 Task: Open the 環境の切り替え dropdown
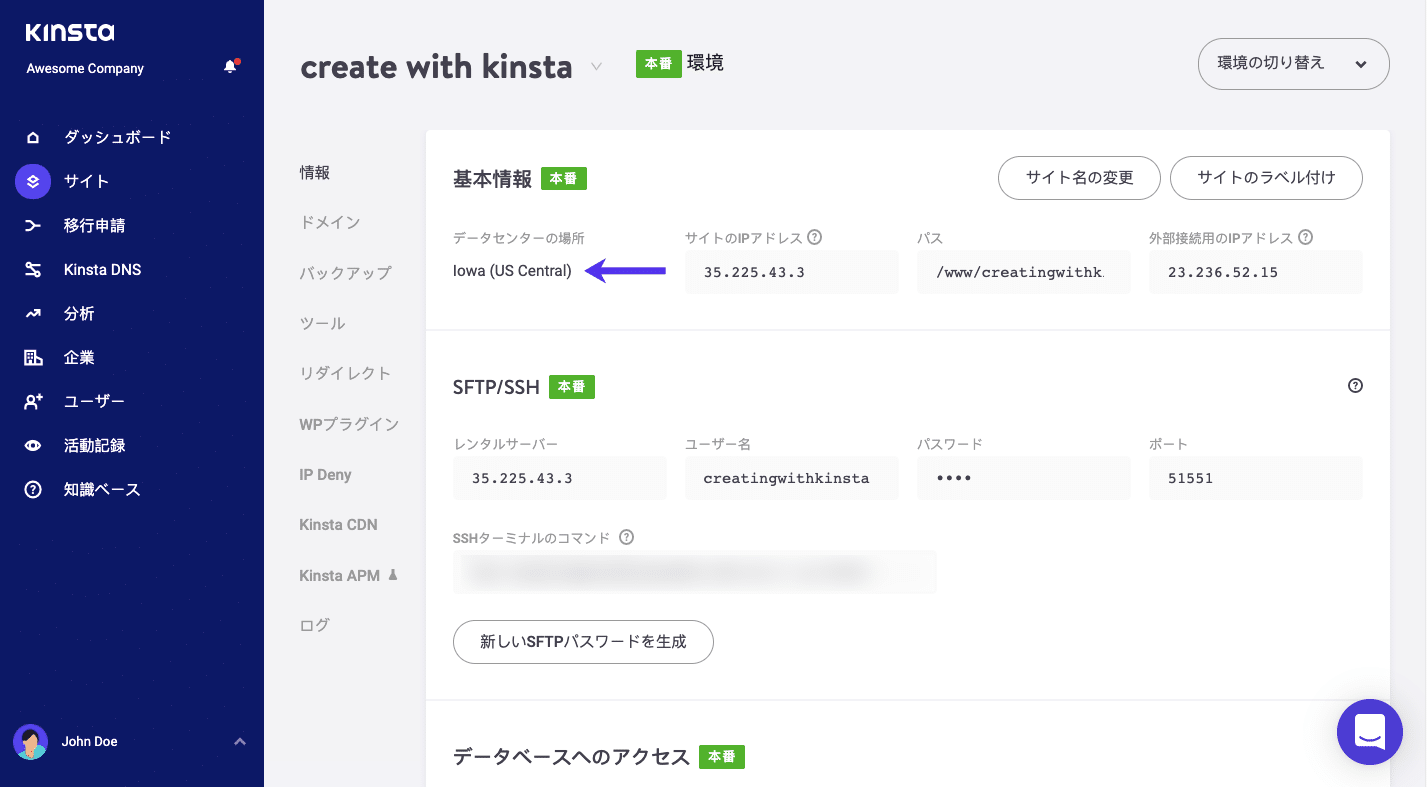click(x=1293, y=63)
